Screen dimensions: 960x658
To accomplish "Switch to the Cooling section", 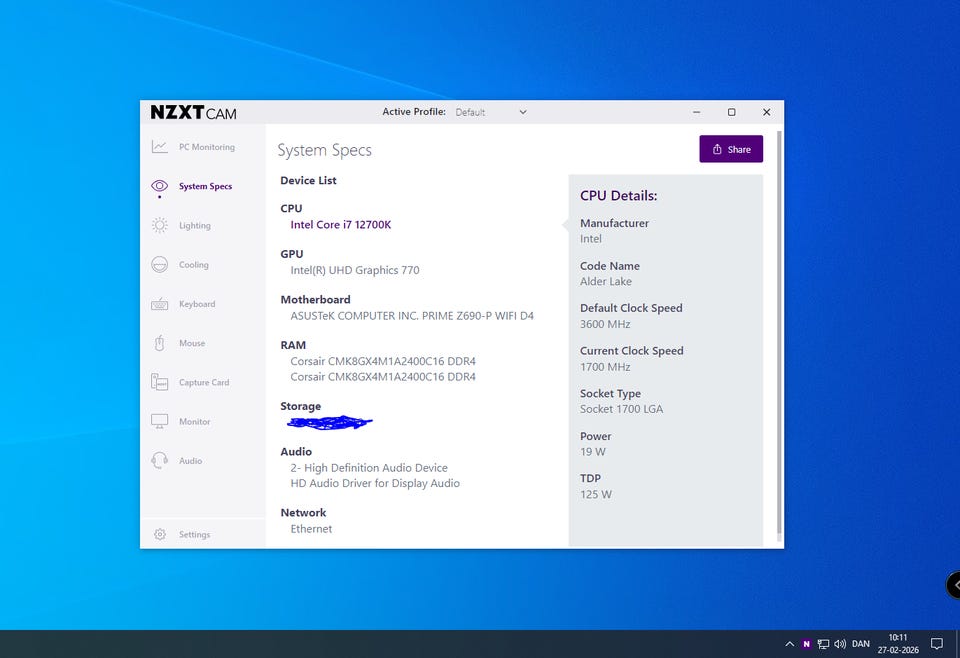I will 193,264.
